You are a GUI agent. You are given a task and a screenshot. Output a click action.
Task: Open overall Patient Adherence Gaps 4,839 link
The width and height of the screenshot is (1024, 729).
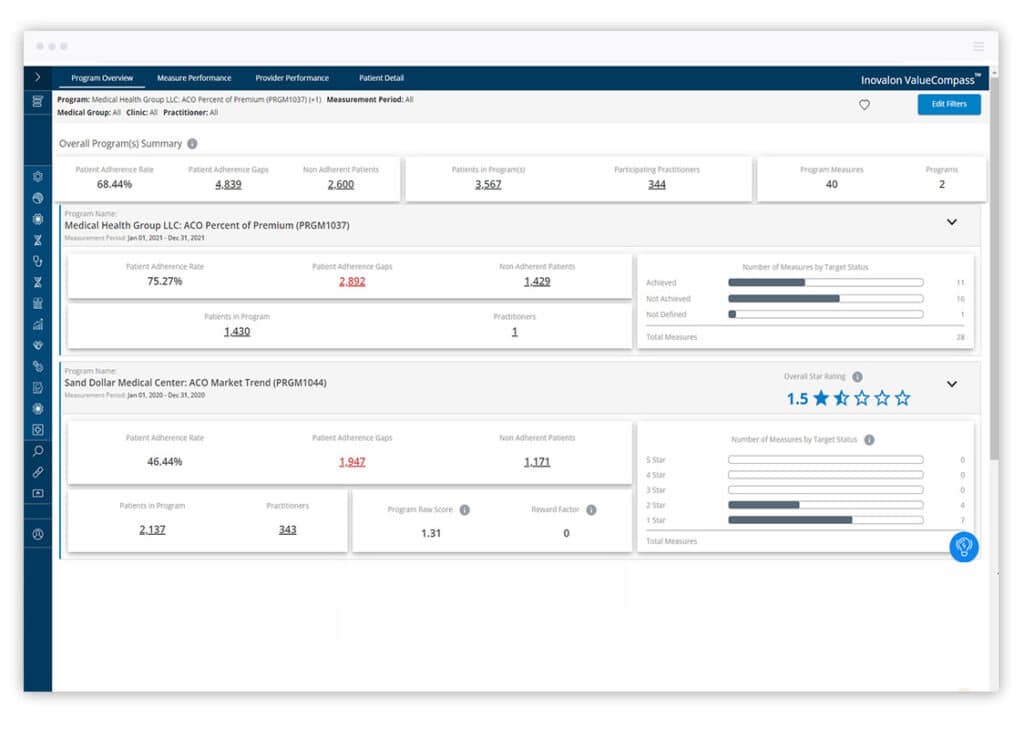(x=229, y=185)
